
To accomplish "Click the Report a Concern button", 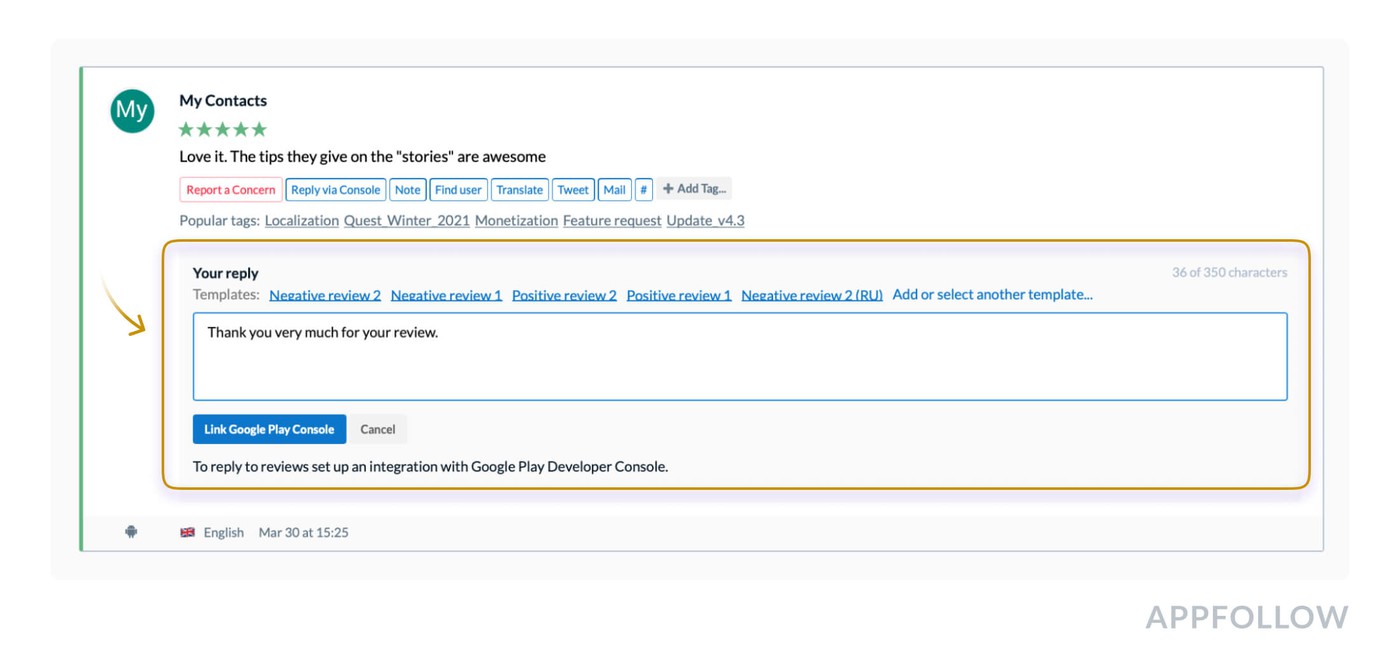I will [231, 189].
